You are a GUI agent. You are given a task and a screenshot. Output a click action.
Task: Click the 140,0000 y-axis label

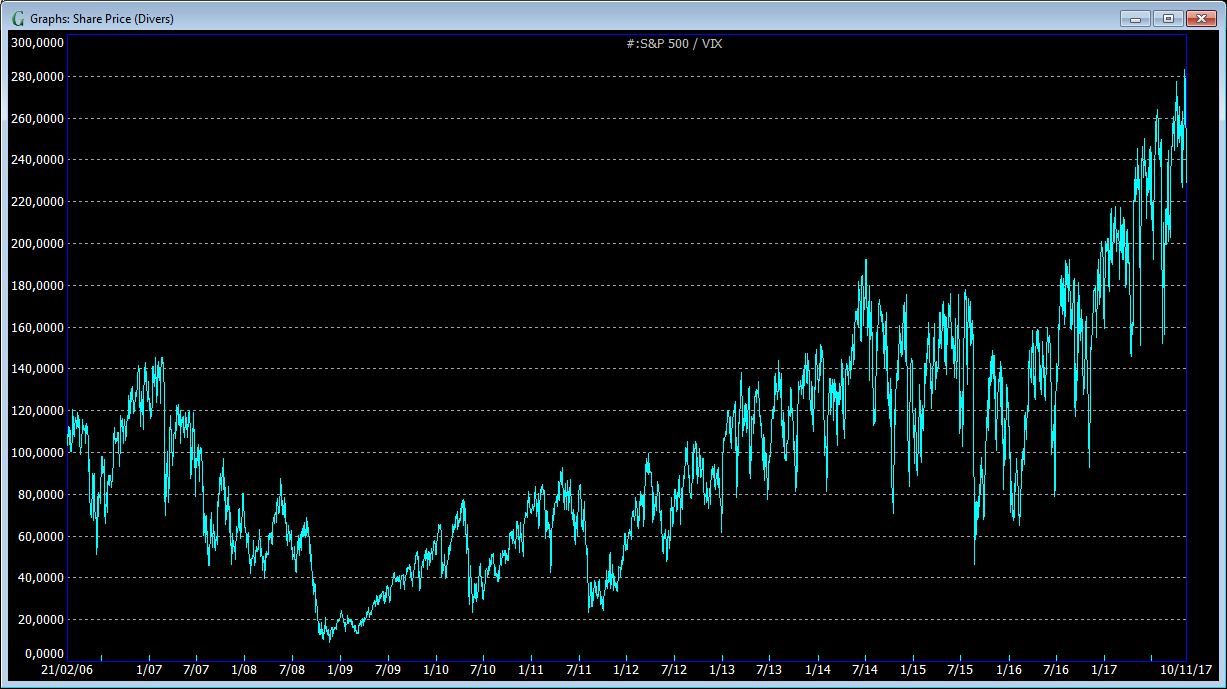[37, 369]
